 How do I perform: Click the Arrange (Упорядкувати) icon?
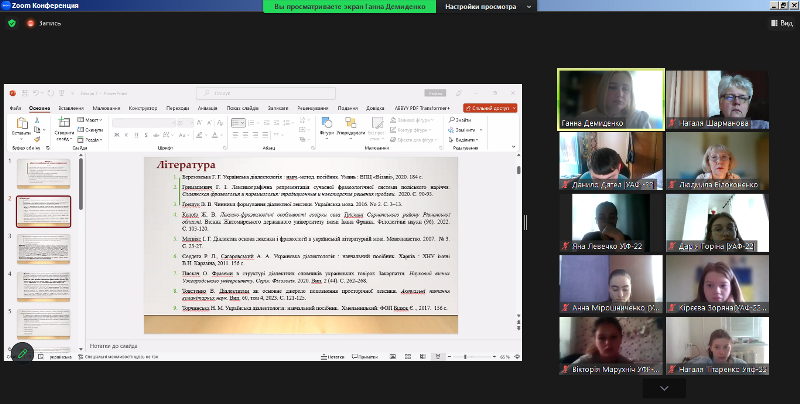click(x=351, y=125)
